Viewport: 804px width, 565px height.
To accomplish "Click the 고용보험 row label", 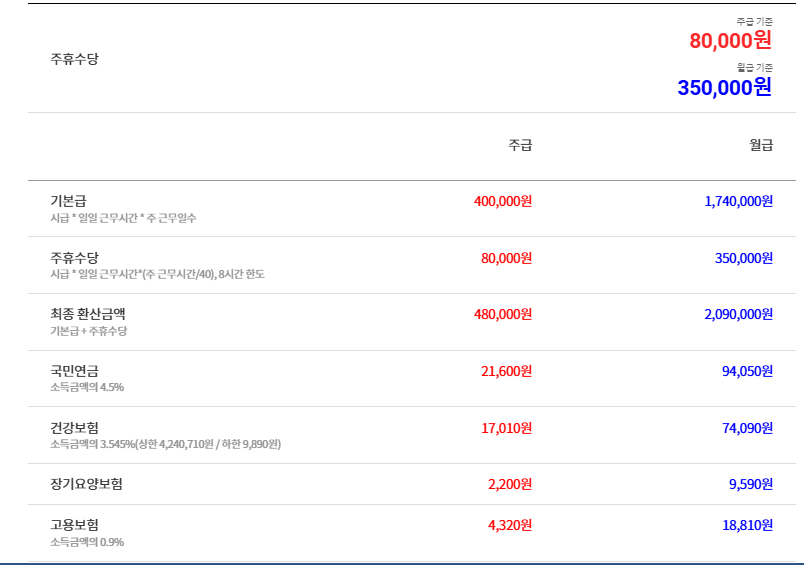I will point(74,524).
